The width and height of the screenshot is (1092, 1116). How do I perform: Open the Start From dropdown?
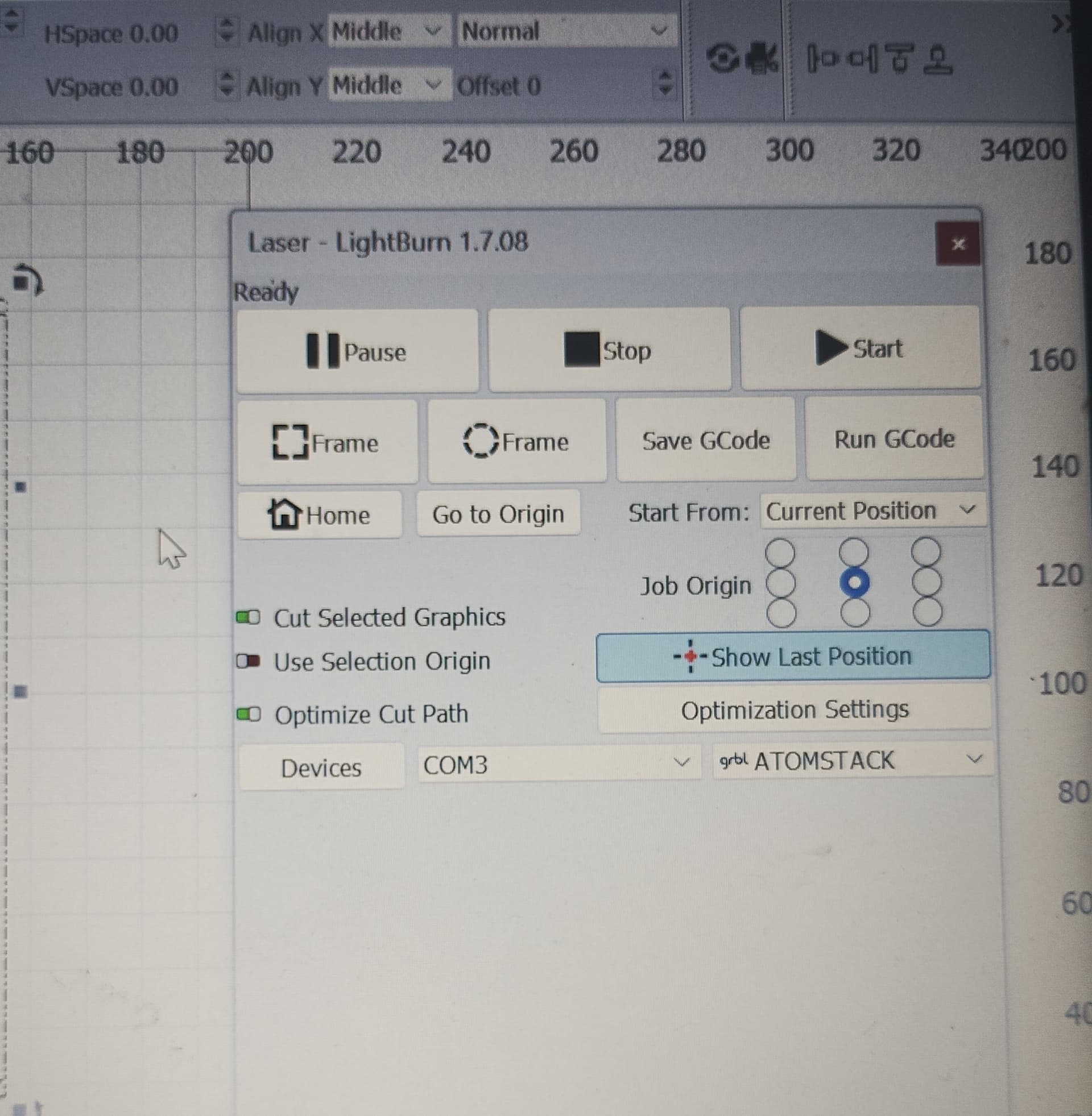(x=872, y=510)
